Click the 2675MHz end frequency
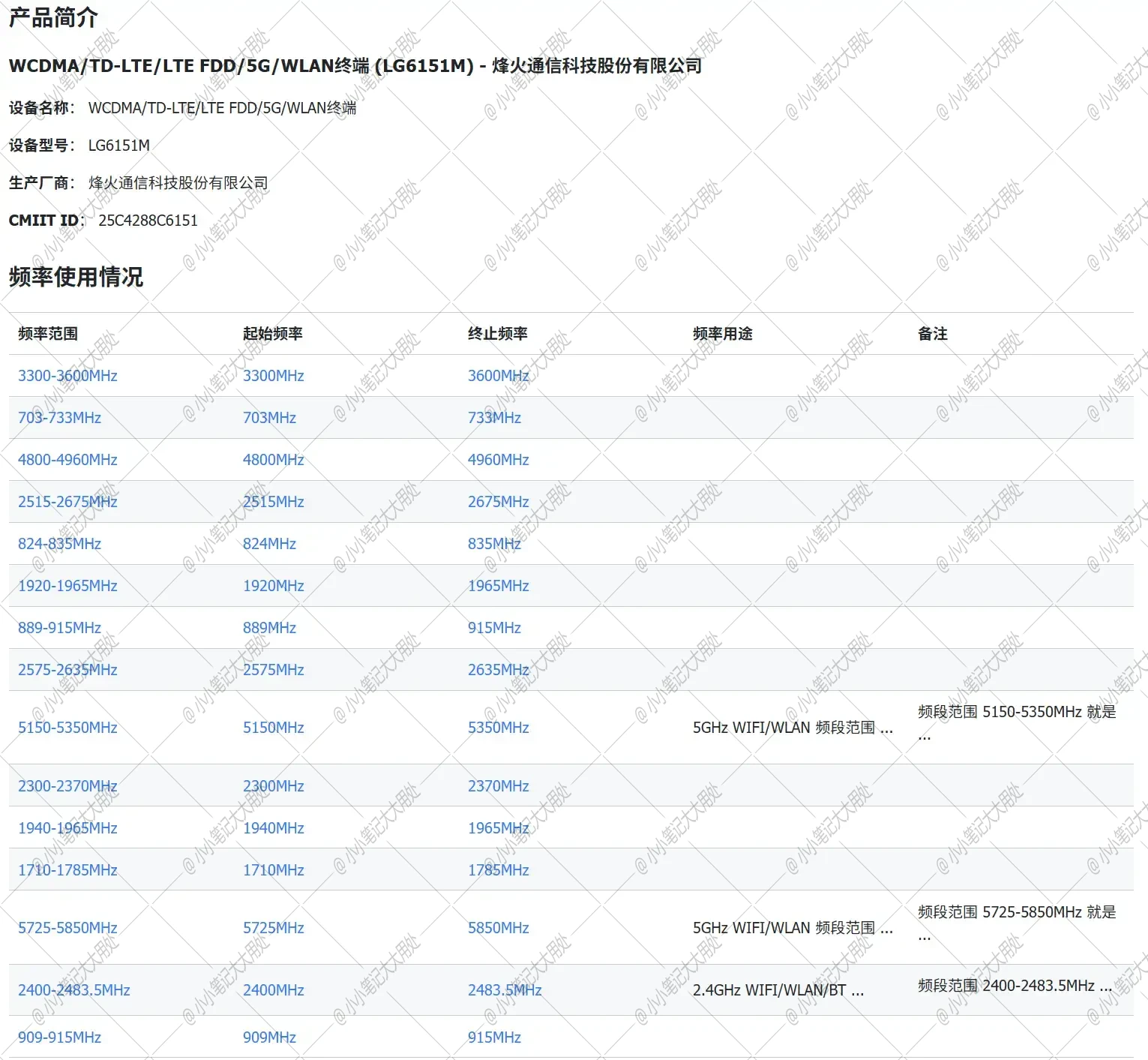This screenshot has height=1060, width=1148. pyautogui.click(x=498, y=502)
